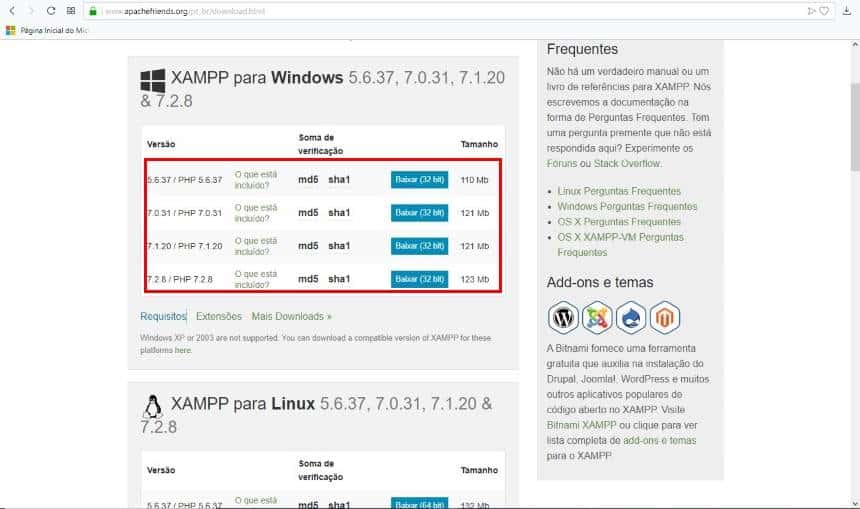Click 'O que está incluído?' for 7.2.8
Viewport: 860px width, 509px height.
256,279
